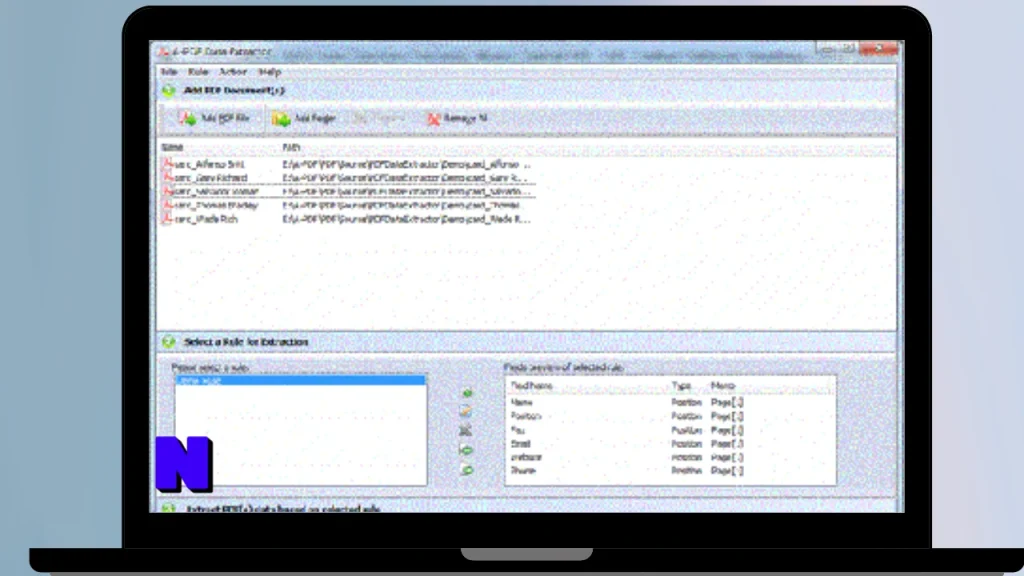Viewport: 1024px width, 576px height.
Task: Click the Type column header
Action: click(x=681, y=386)
